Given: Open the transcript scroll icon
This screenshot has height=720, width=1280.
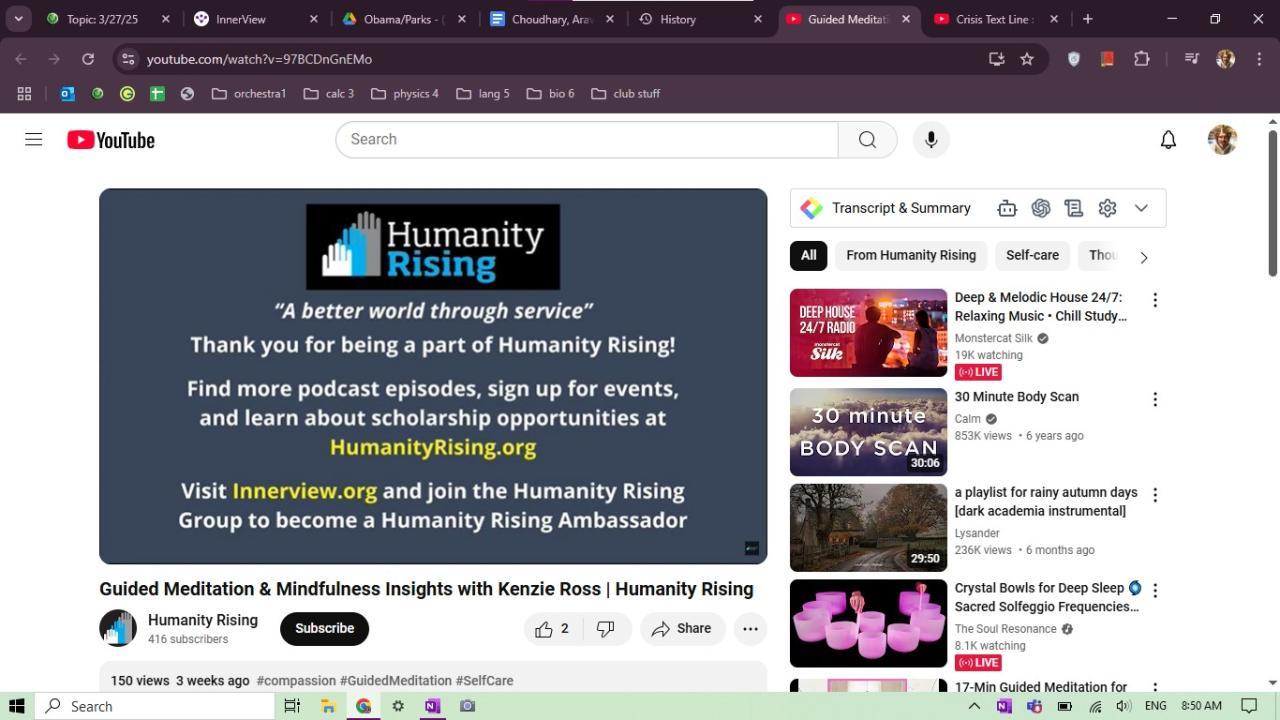Looking at the screenshot, I should click(1074, 208).
